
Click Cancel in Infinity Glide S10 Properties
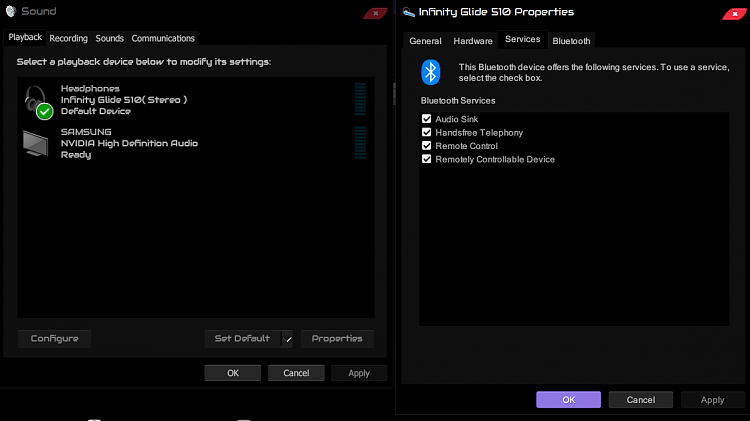pyautogui.click(x=640, y=399)
